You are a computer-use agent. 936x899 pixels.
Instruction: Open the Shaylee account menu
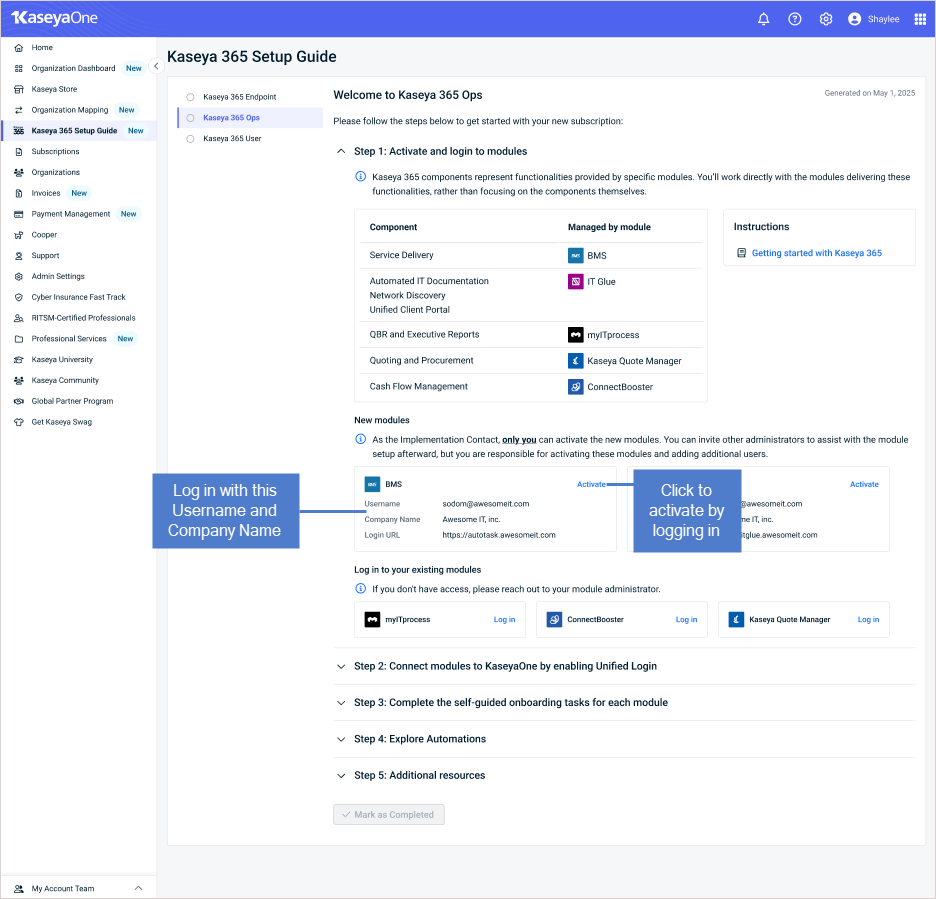coord(874,19)
